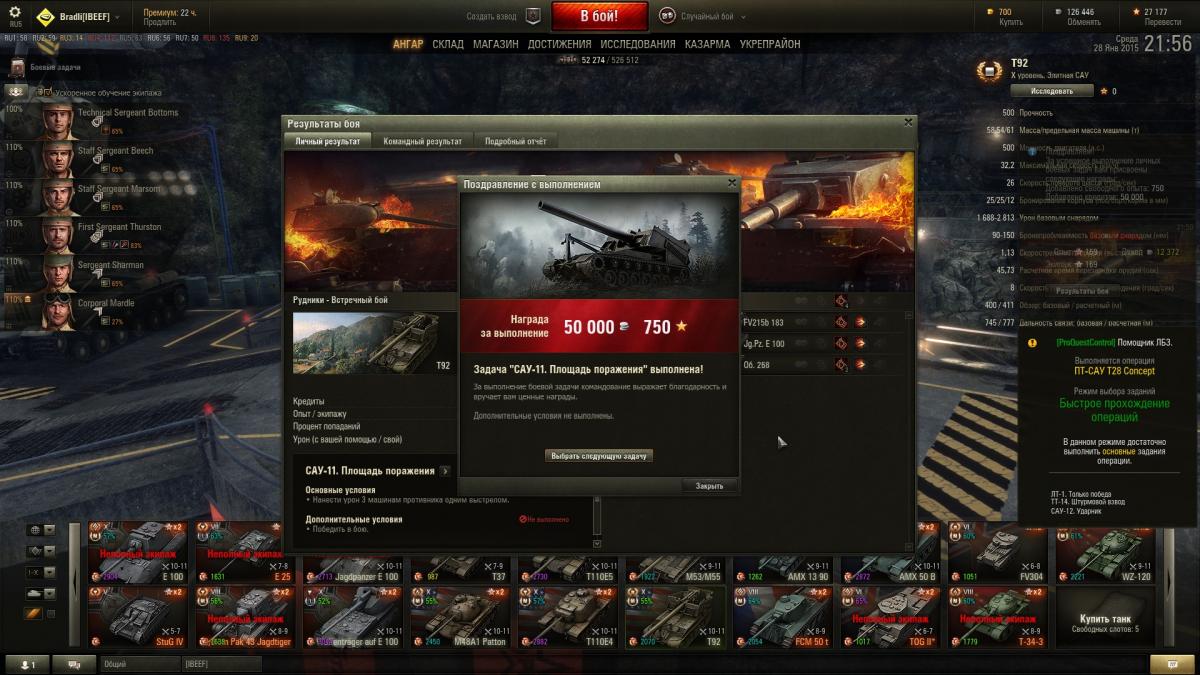Go to the previous carousel page using the left arrow
Screen dimensions: 1200x675
click(74, 586)
